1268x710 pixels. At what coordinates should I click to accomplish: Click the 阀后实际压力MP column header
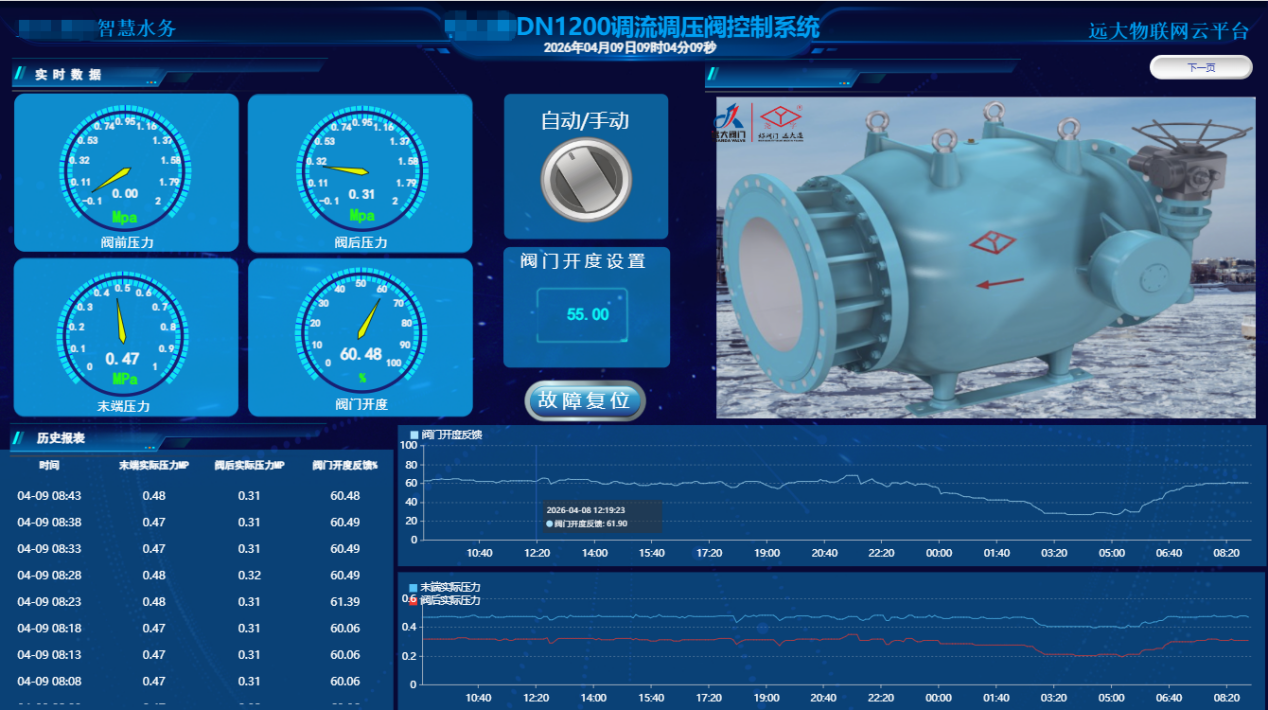coord(249,466)
